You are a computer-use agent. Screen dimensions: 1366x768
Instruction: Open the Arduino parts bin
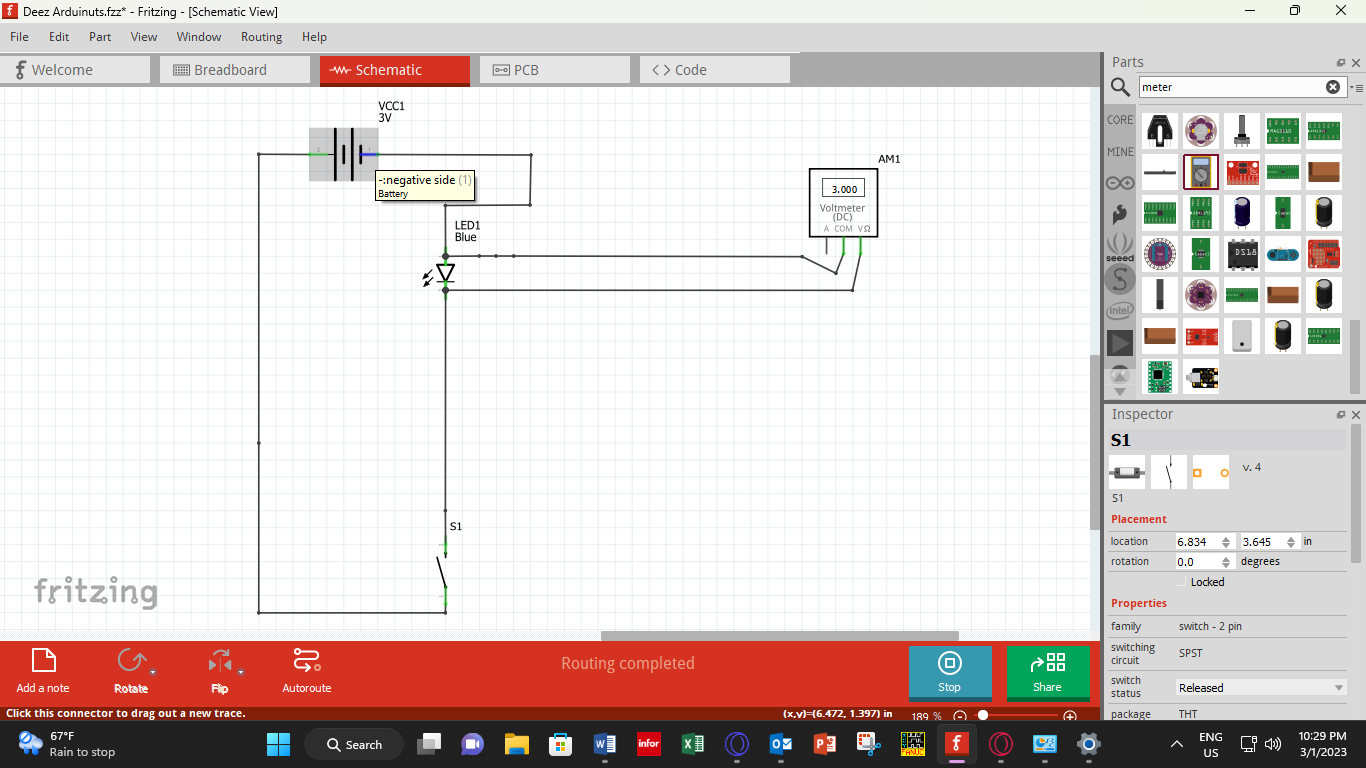click(1119, 181)
